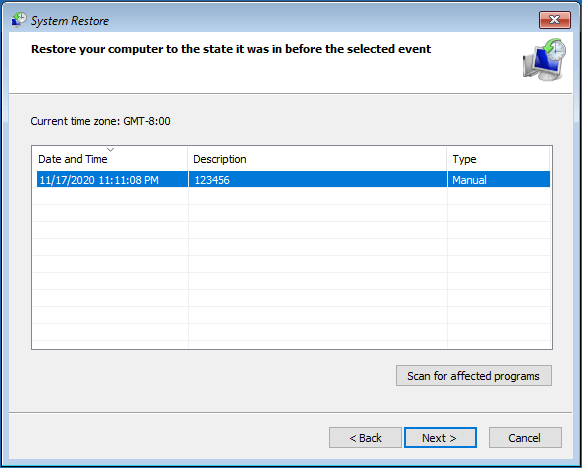Click the System Restore window title text
This screenshot has width=582, height=468.
tap(70, 21)
